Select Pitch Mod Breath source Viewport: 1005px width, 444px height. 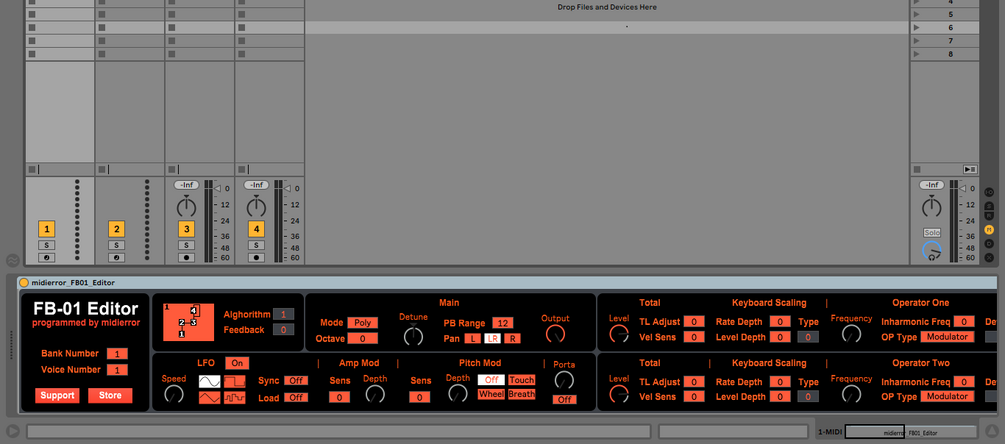522,395
